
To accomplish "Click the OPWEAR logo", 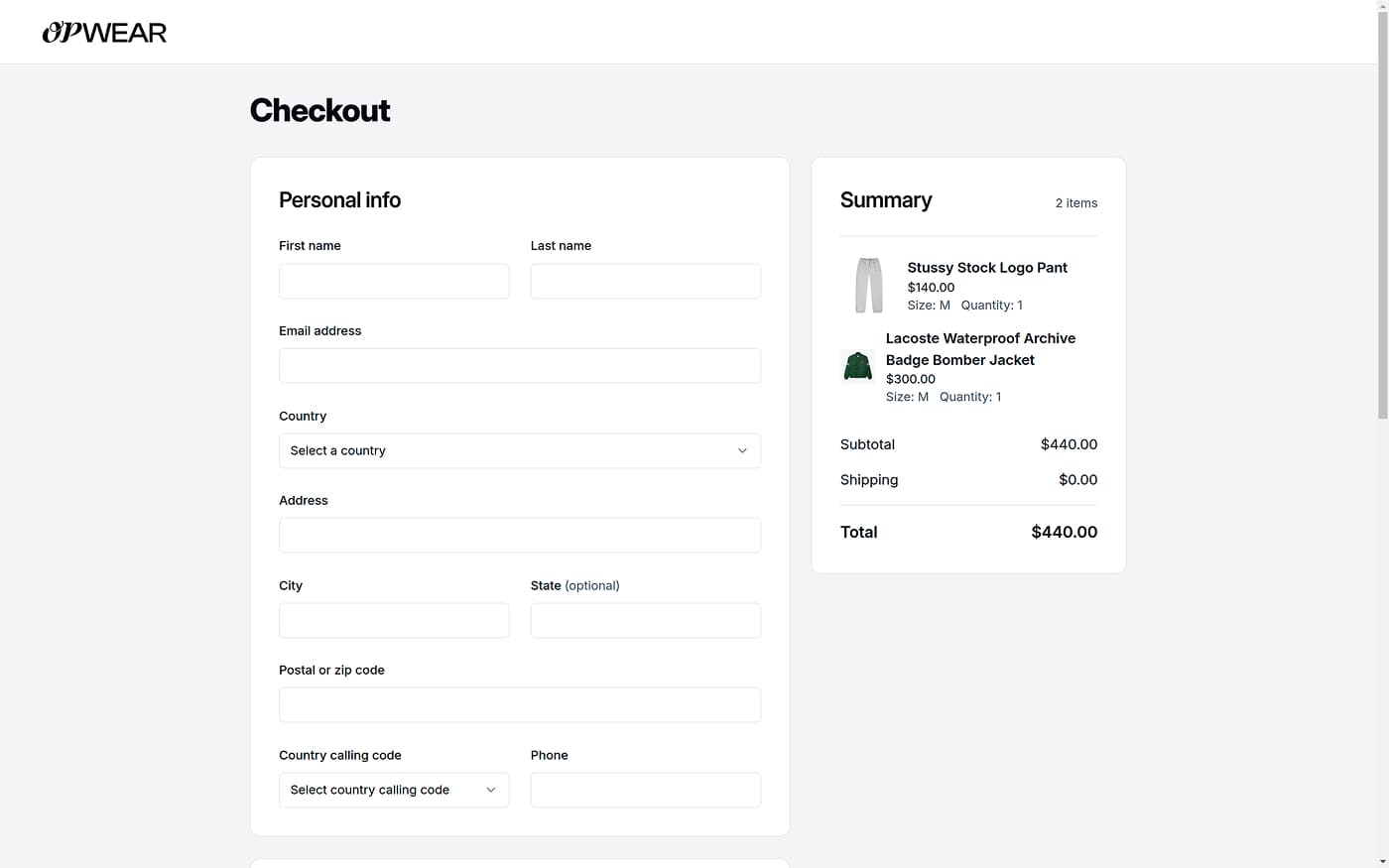I will pyautogui.click(x=104, y=33).
